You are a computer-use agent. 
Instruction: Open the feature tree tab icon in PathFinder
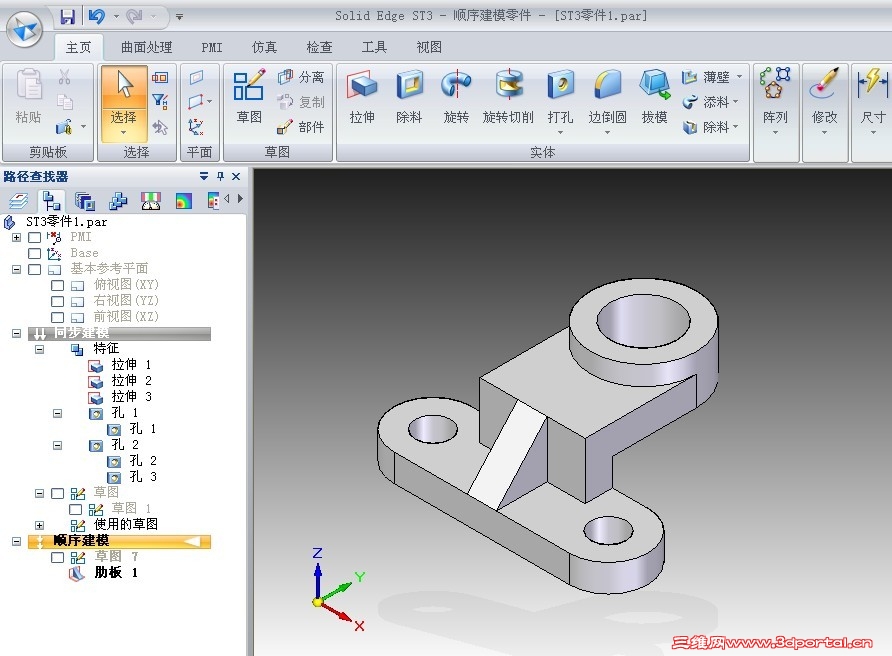(x=51, y=201)
